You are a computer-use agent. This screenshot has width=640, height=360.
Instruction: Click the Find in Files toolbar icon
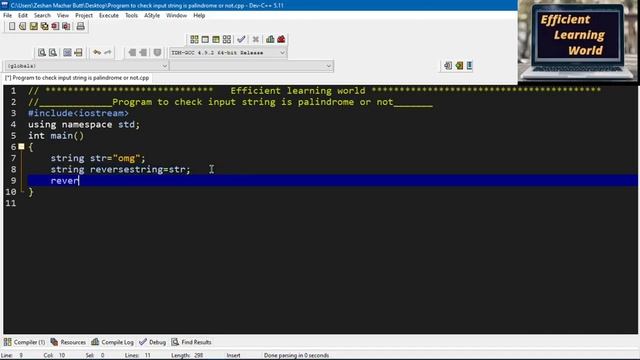(x=67, y=52)
